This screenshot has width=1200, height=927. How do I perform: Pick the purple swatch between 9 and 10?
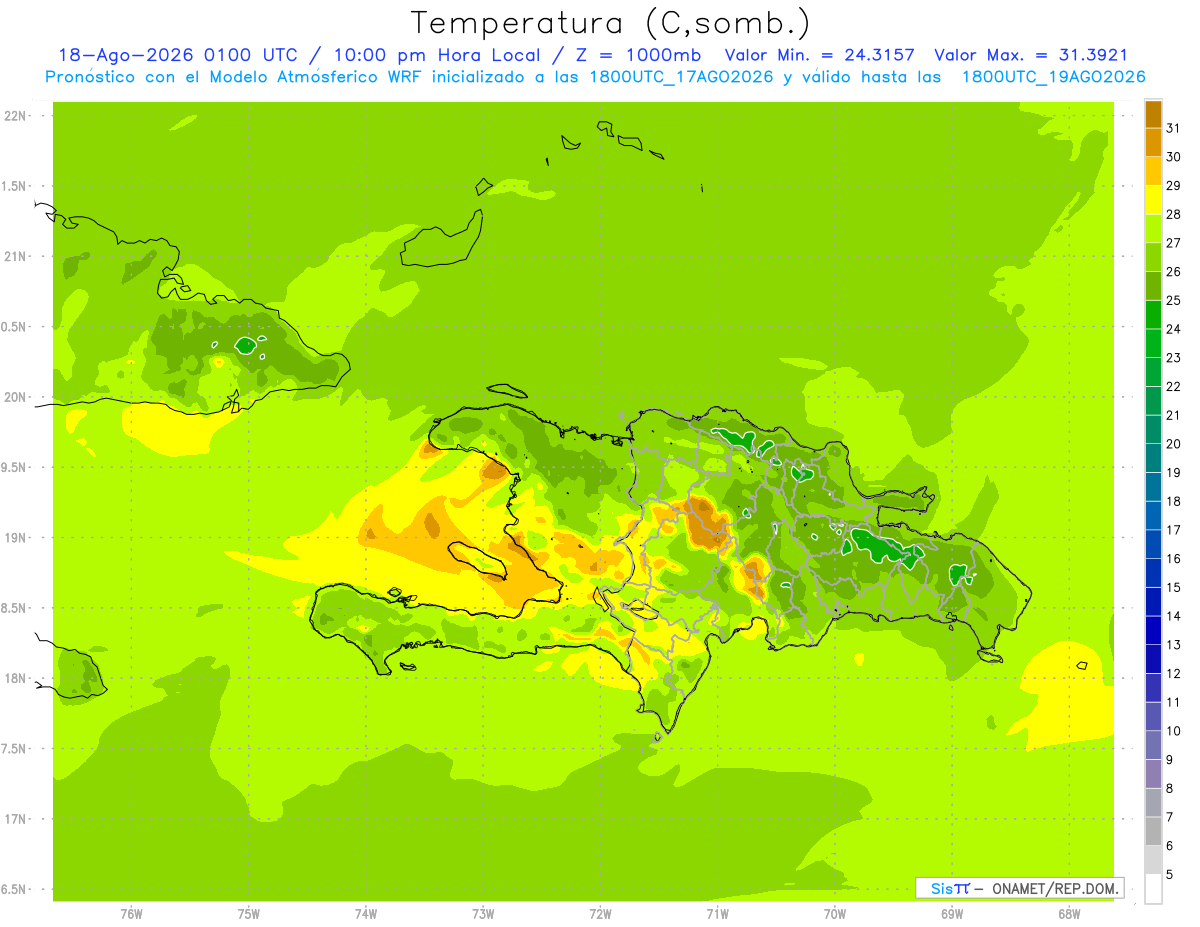point(1153,745)
